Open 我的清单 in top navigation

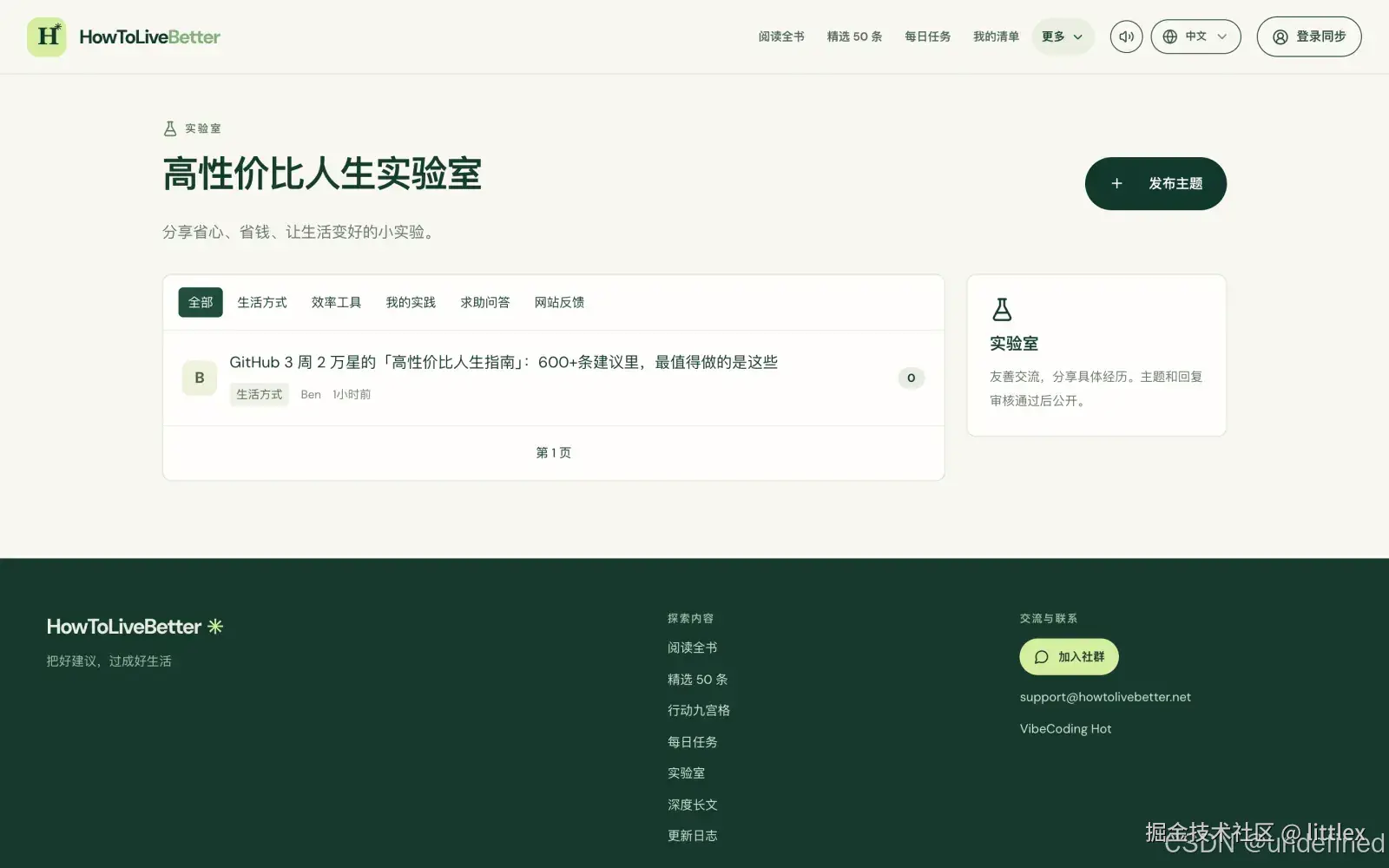(996, 36)
